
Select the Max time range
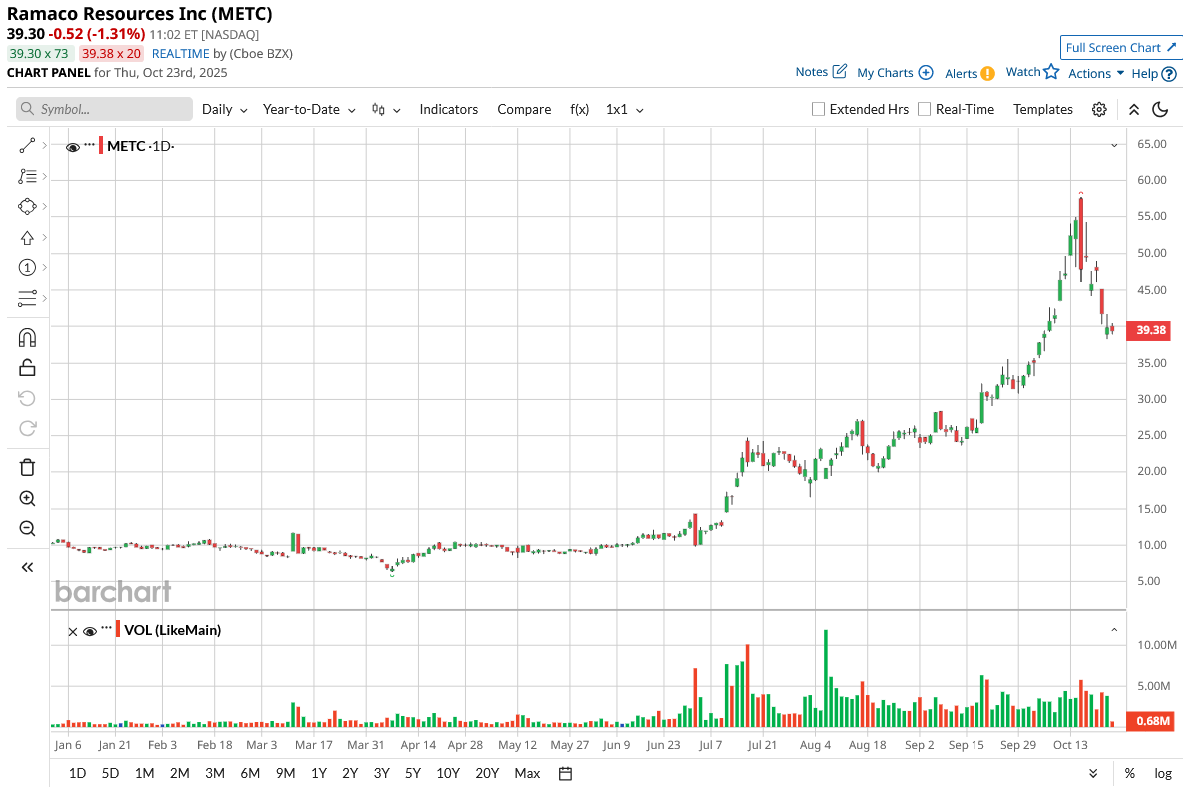[x=527, y=773]
